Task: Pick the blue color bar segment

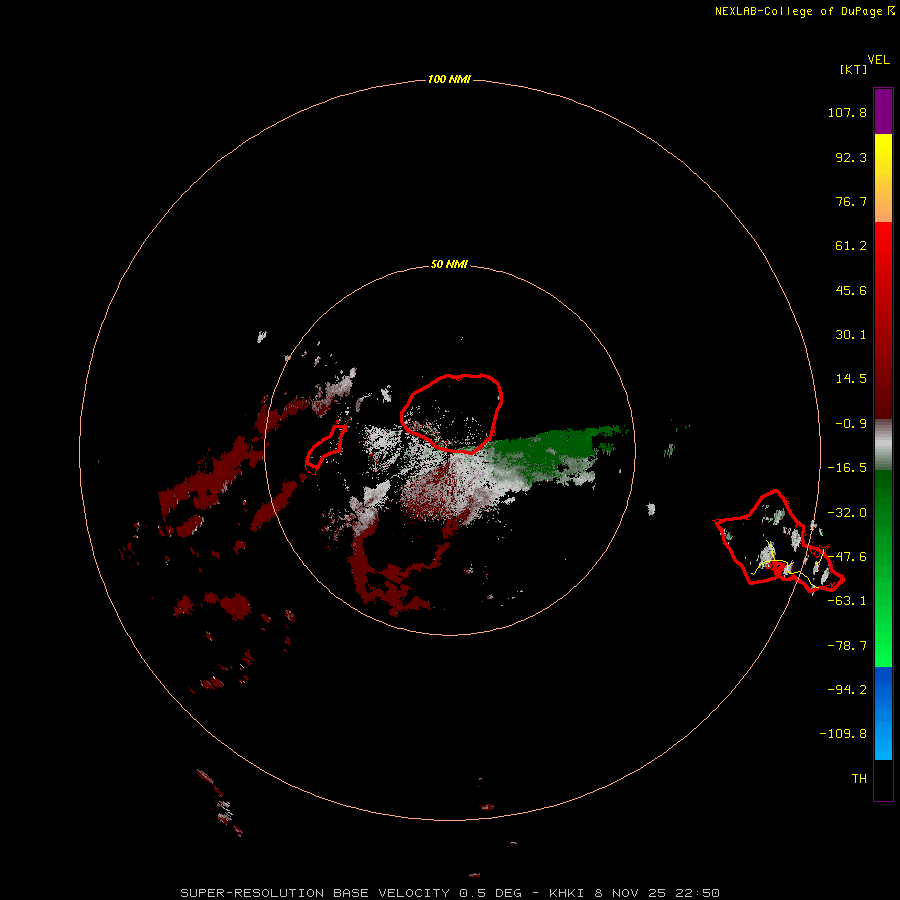Action: [x=883, y=713]
